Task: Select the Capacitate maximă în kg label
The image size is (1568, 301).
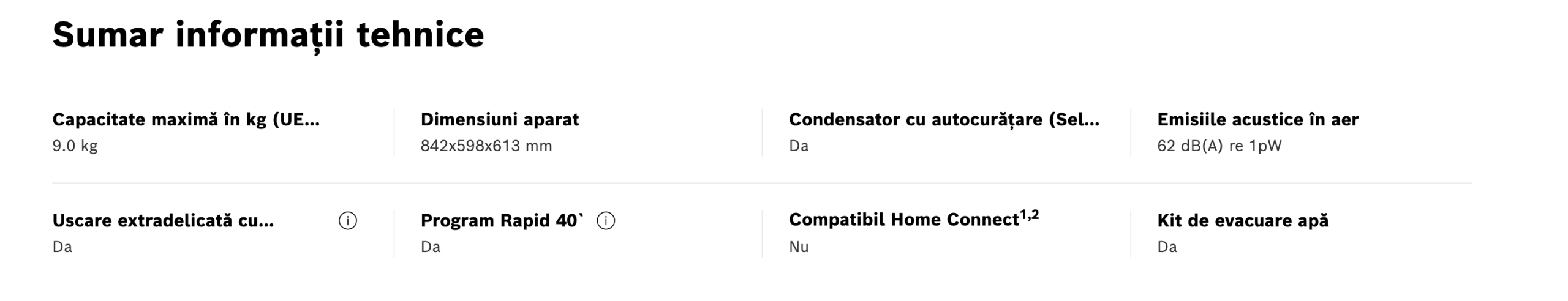Action: point(186,119)
